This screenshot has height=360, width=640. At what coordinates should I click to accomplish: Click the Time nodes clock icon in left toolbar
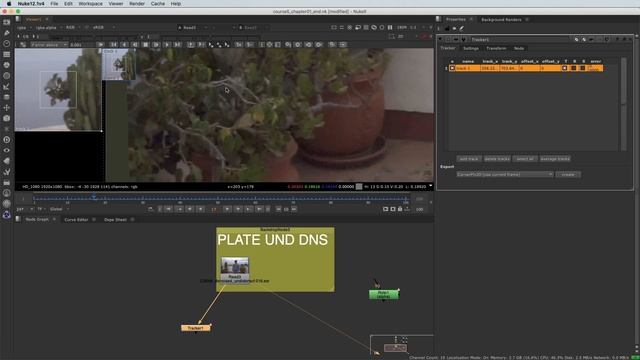pos(7,43)
